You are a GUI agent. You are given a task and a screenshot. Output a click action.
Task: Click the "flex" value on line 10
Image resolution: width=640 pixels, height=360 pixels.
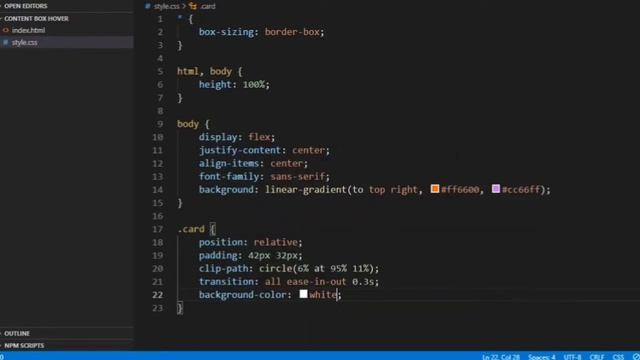(x=259, y=137)
